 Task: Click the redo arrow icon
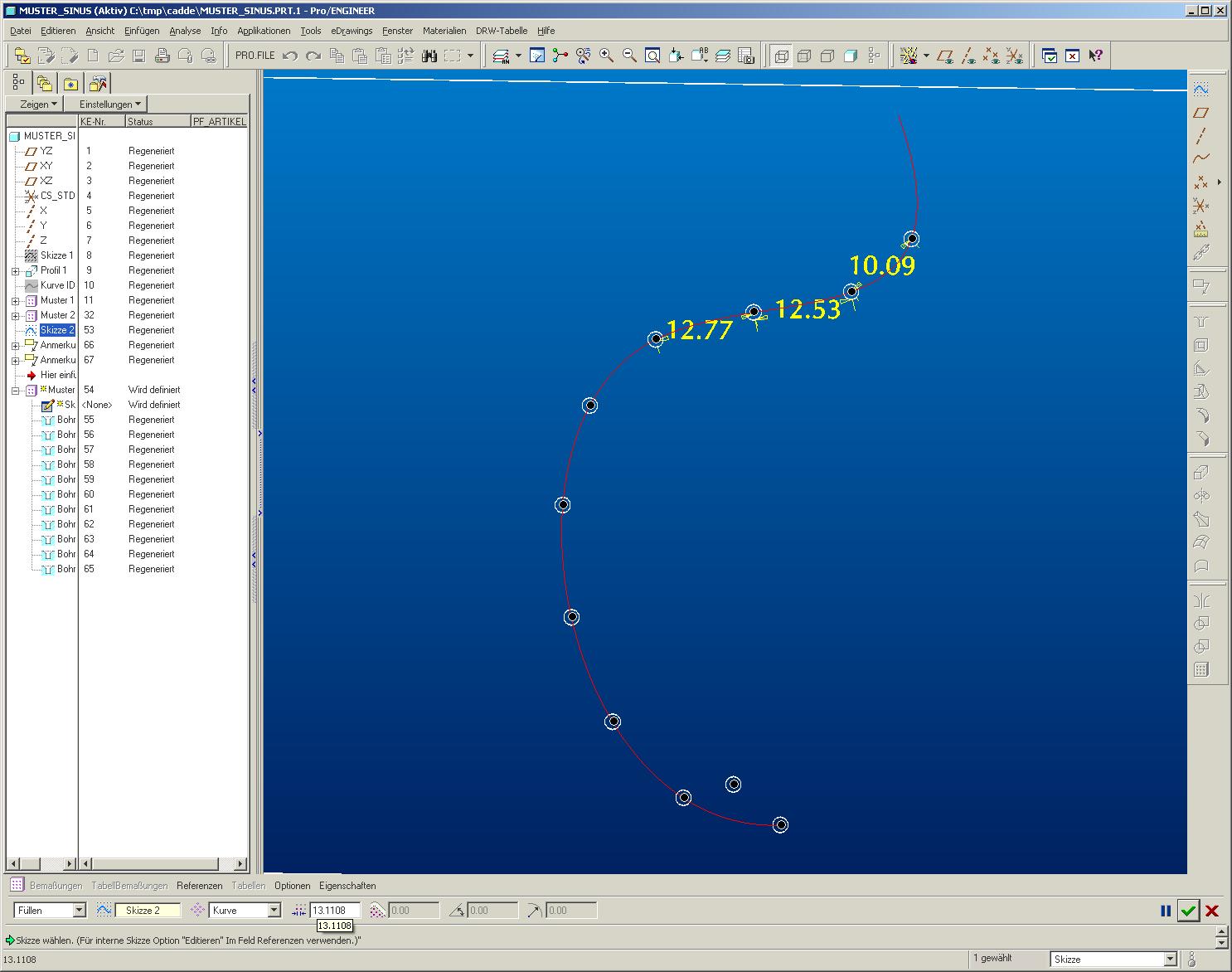(313, 56)
